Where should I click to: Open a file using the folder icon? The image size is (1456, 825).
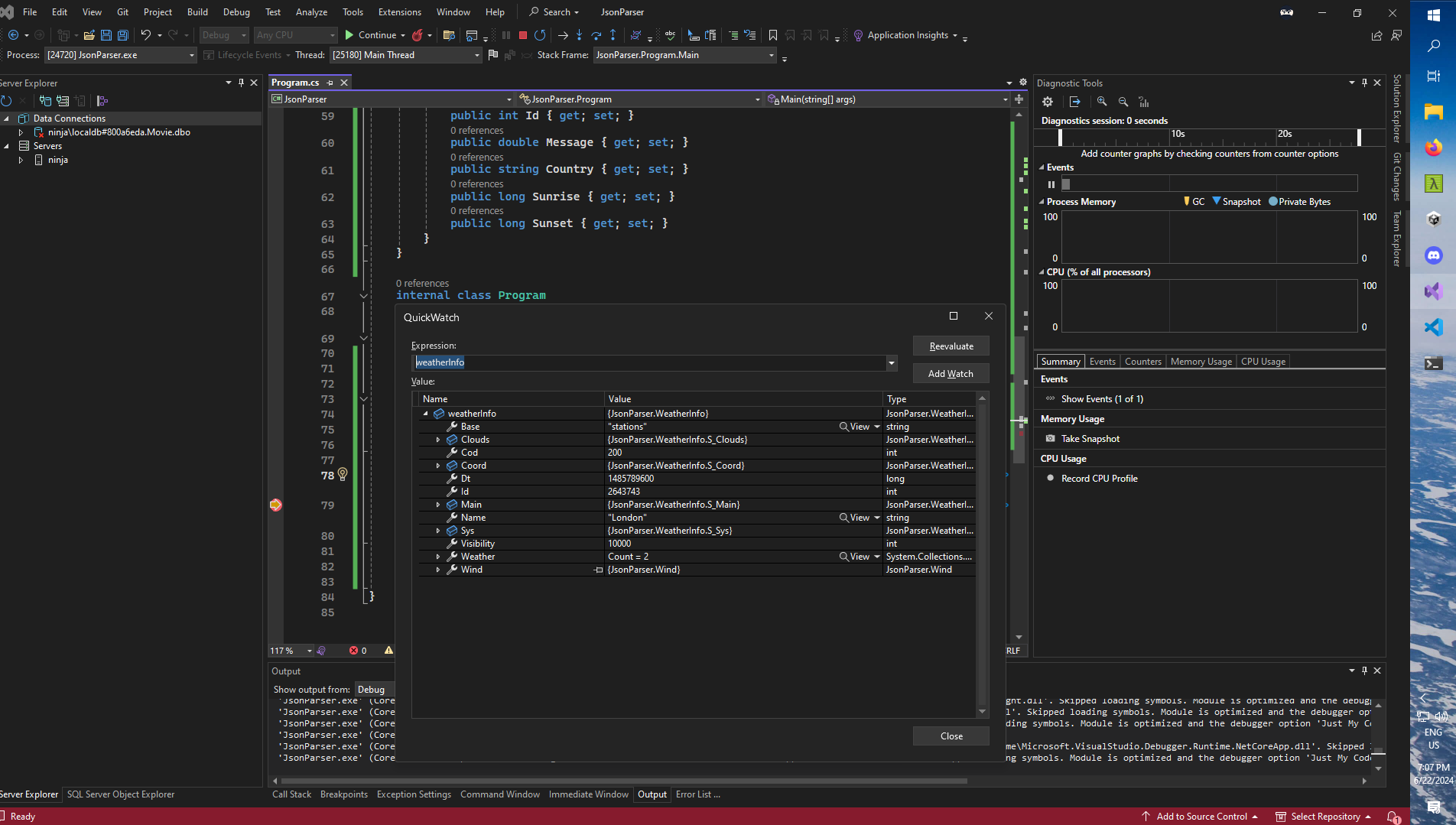click(89, 35)
